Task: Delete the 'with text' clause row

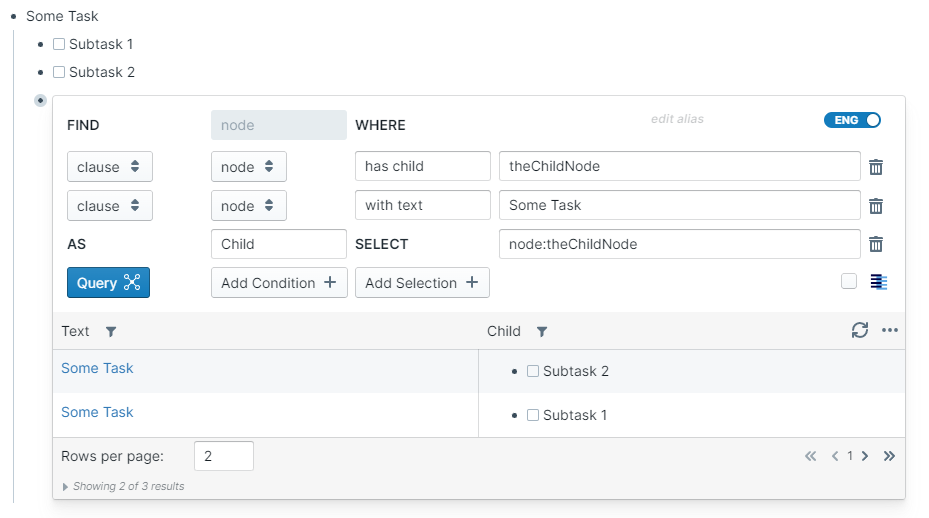Action: [x=876, y=206]
